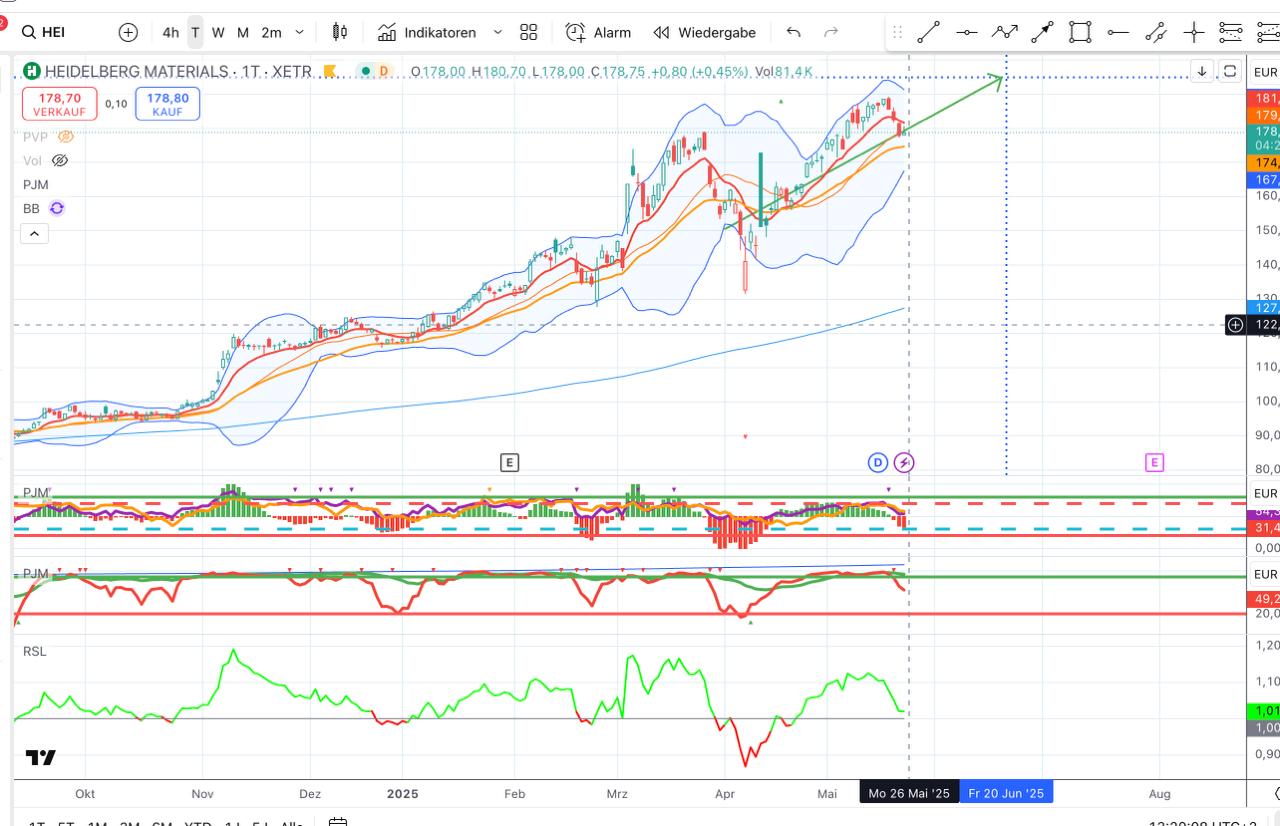1280x826 pixels.
Task: Select the weekly W timeframe
Action: tap(218, 32)
